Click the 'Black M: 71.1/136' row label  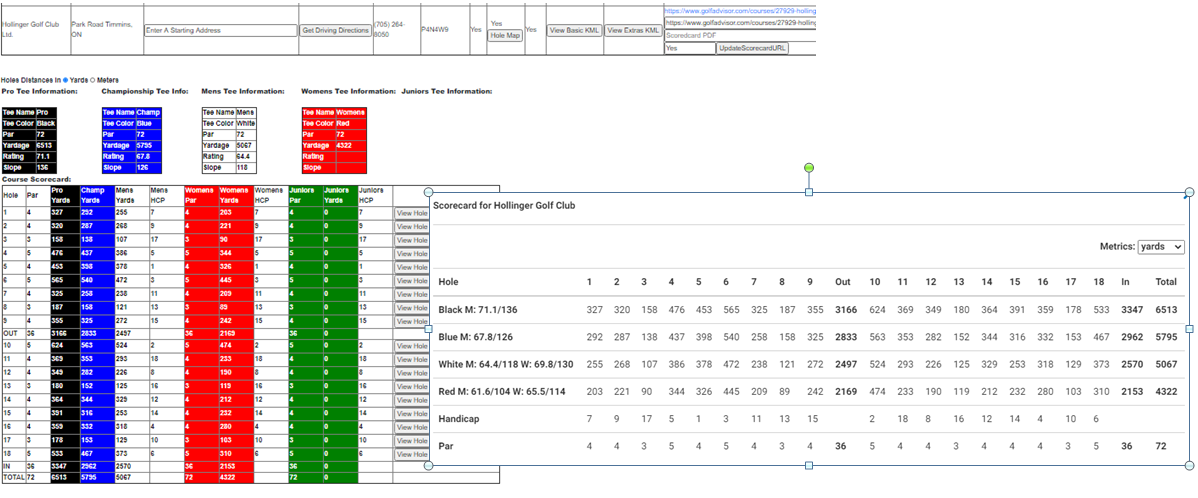pos(476,309)
